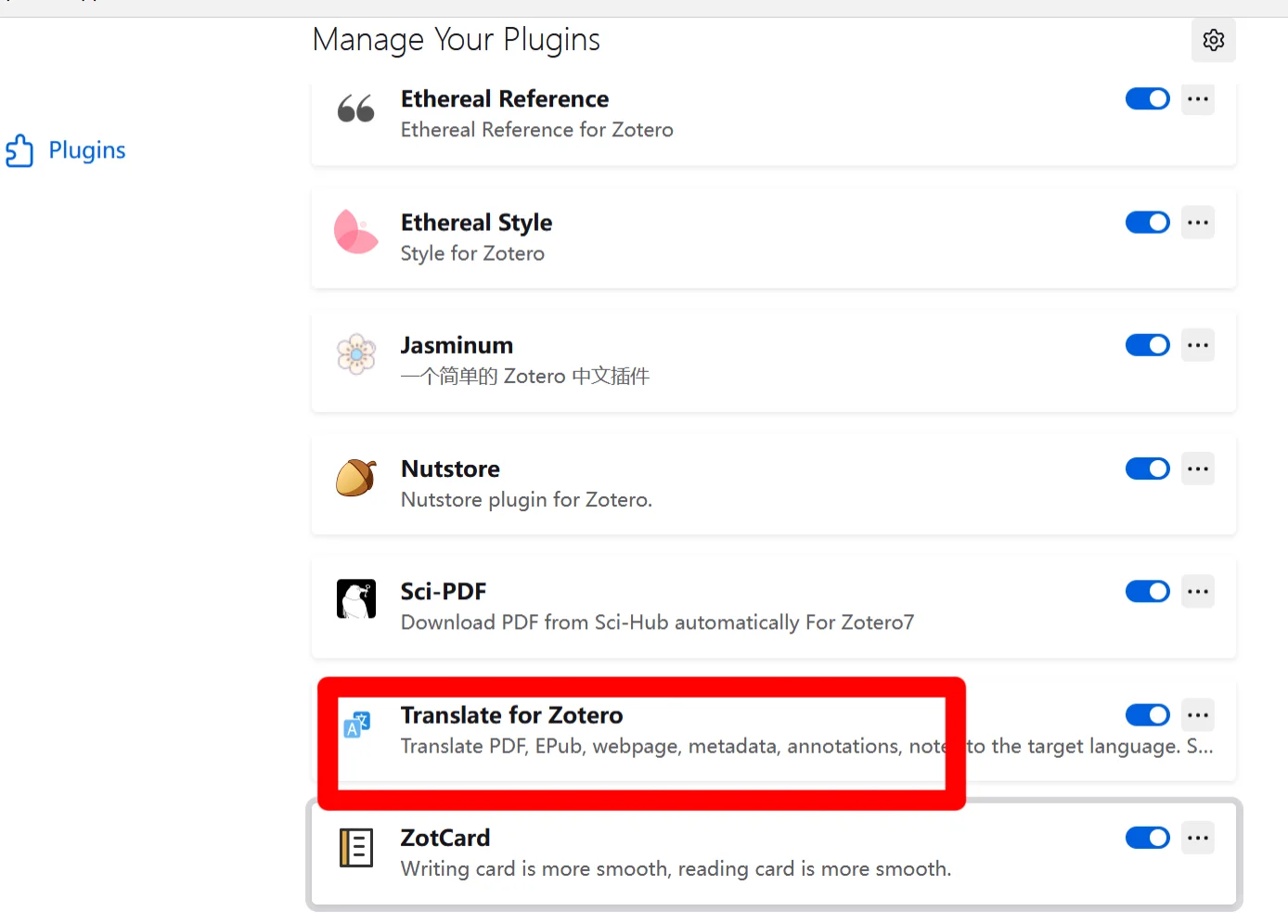Click the ZotCard notebook icon
Screen dimensions: 1288x924
356,848
